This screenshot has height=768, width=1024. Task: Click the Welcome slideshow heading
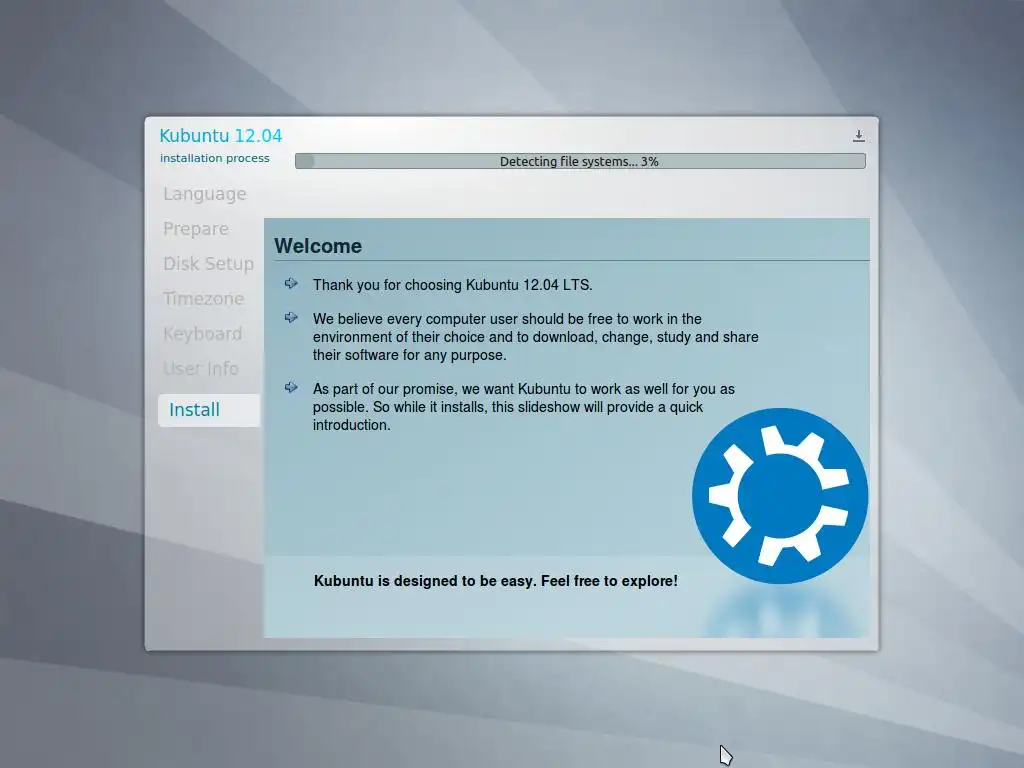pyautogui.click(x=318, y=246)
